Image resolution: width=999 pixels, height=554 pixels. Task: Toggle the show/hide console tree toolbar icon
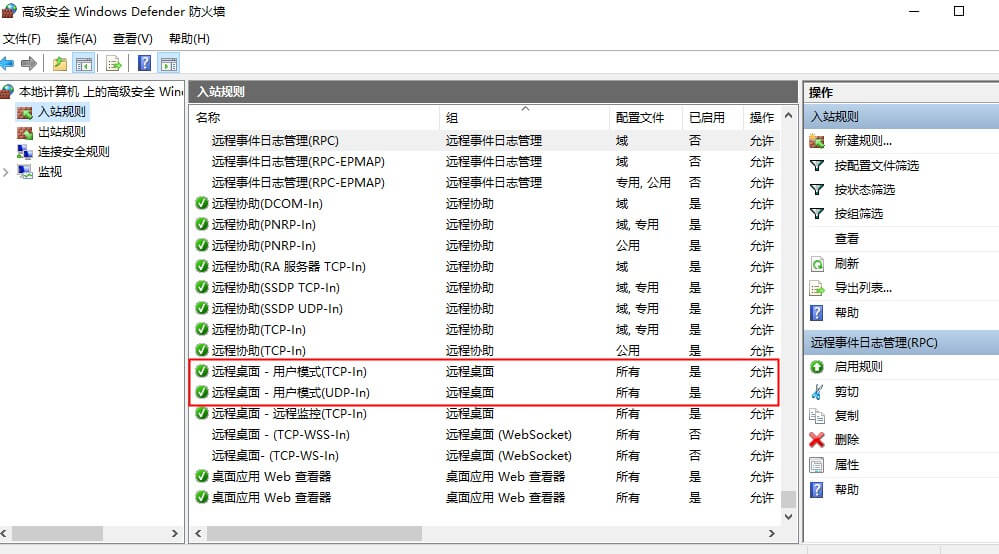[x=83, y=63]
